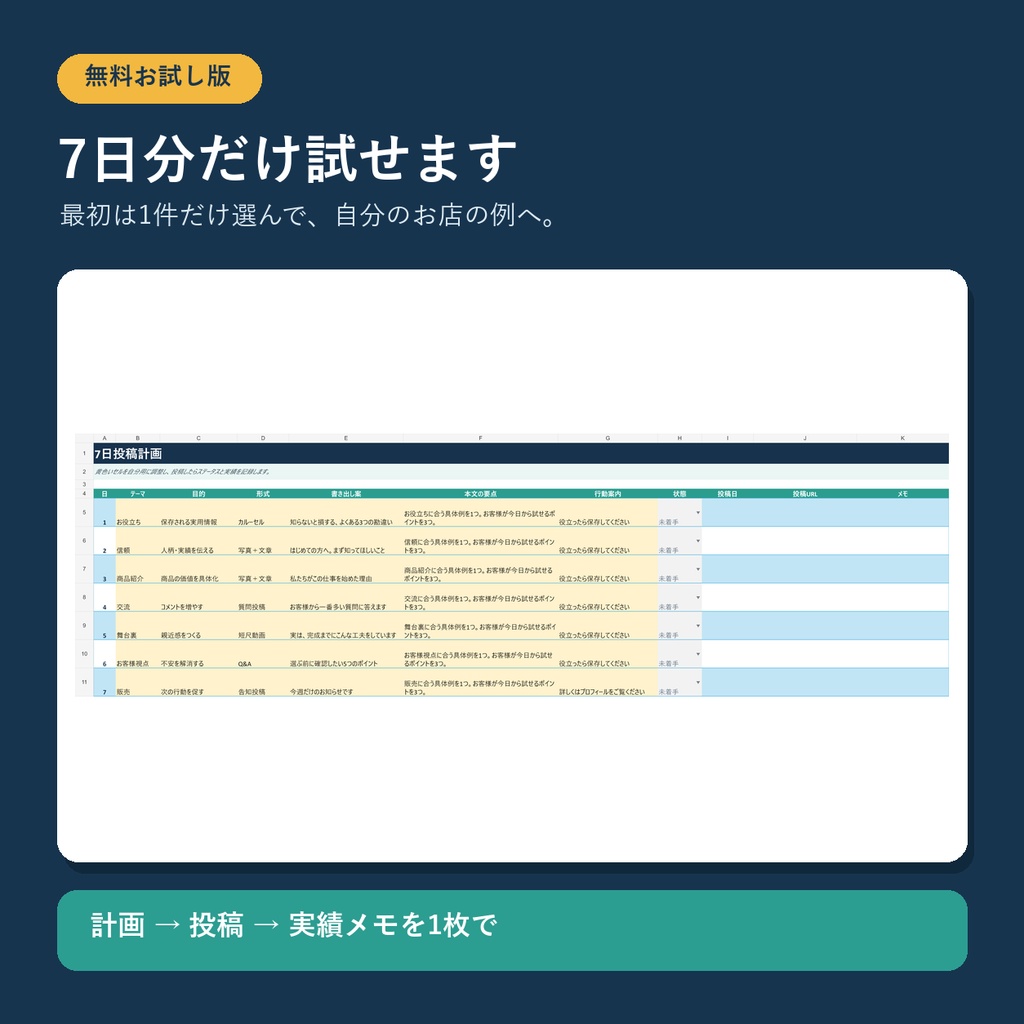Image resolution: width=1024 pixels, height=1024 pixels.
Task: Open status dropdown arrow for 商品紹介 row
Action: (x=697, y=569)
